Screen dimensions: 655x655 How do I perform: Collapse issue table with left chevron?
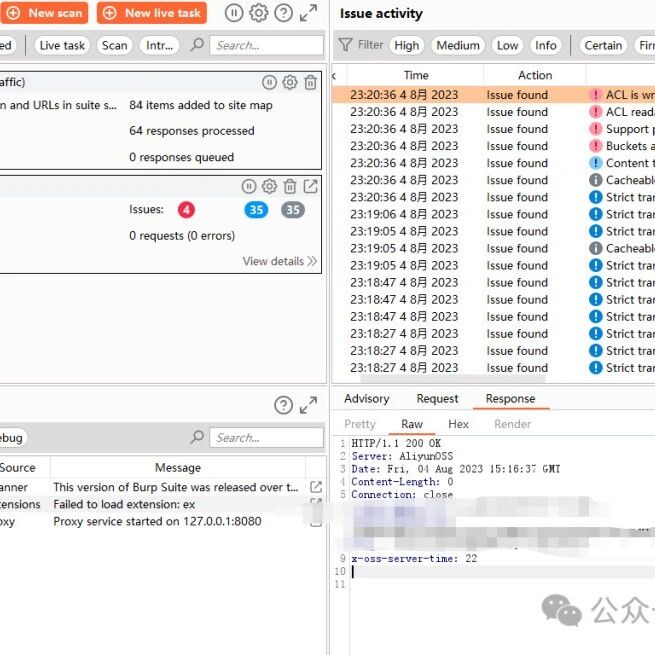point(334,76)
